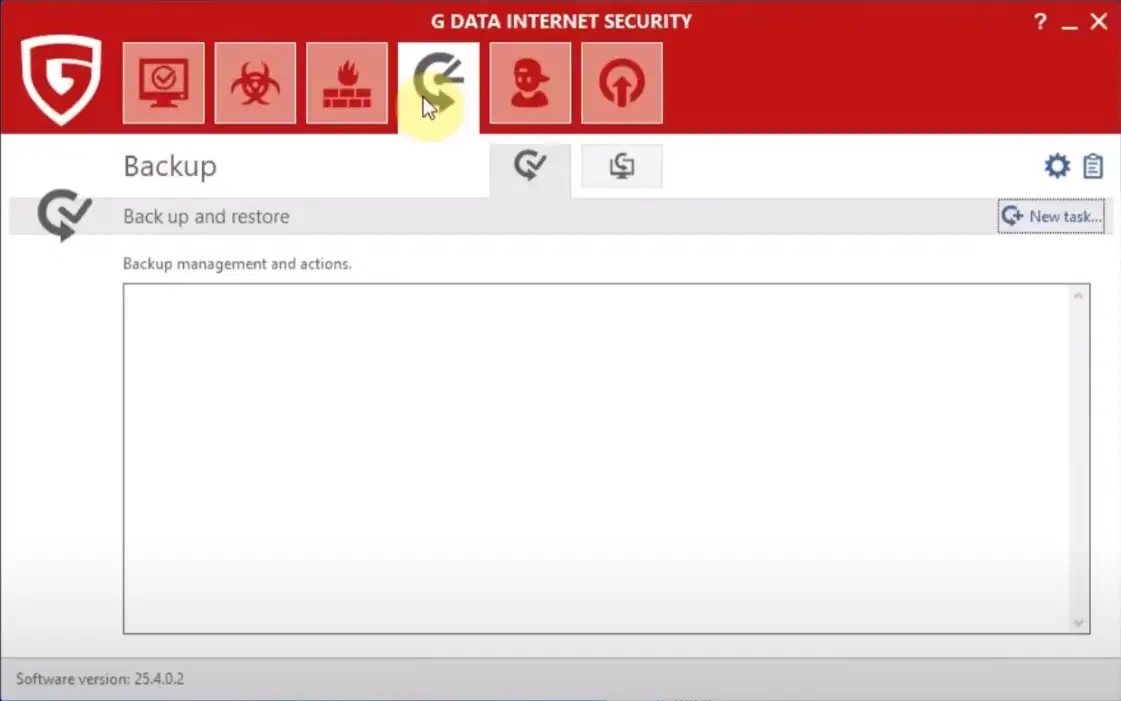This screenshot has width=1121, height=701.
Task: Switch to the backup checkmark tab
Action: (530, 166)
